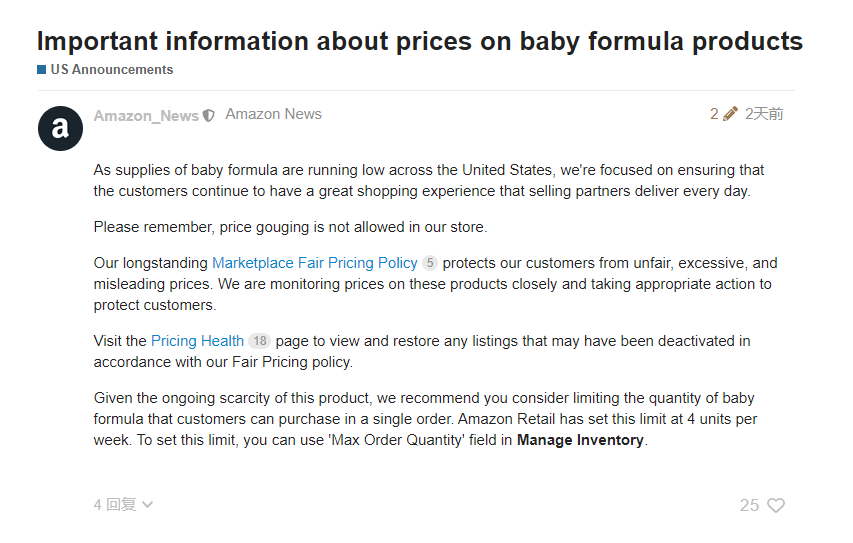Follow the Marketplace Fair Pricing Policy link
The width and height of the screenshot is (853, 543).
(x=314, y=263)
